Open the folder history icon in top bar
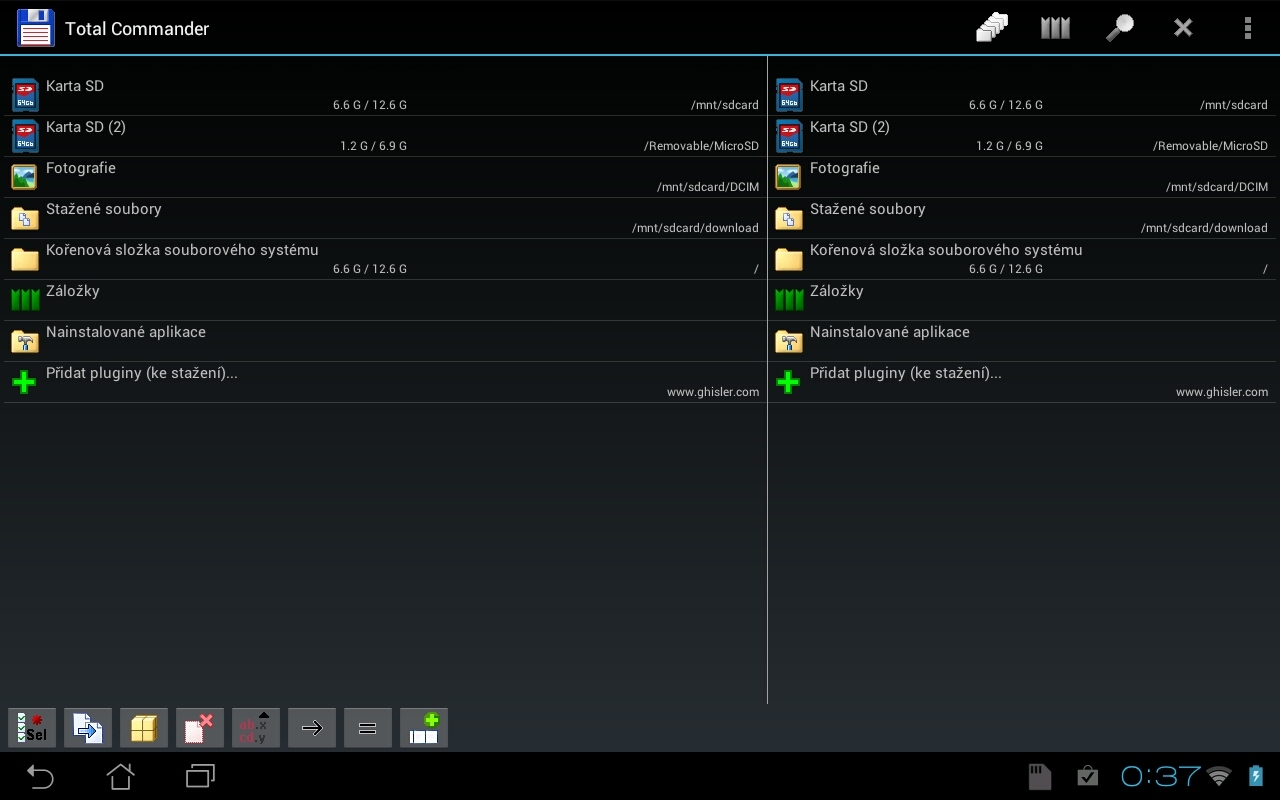 991,28
